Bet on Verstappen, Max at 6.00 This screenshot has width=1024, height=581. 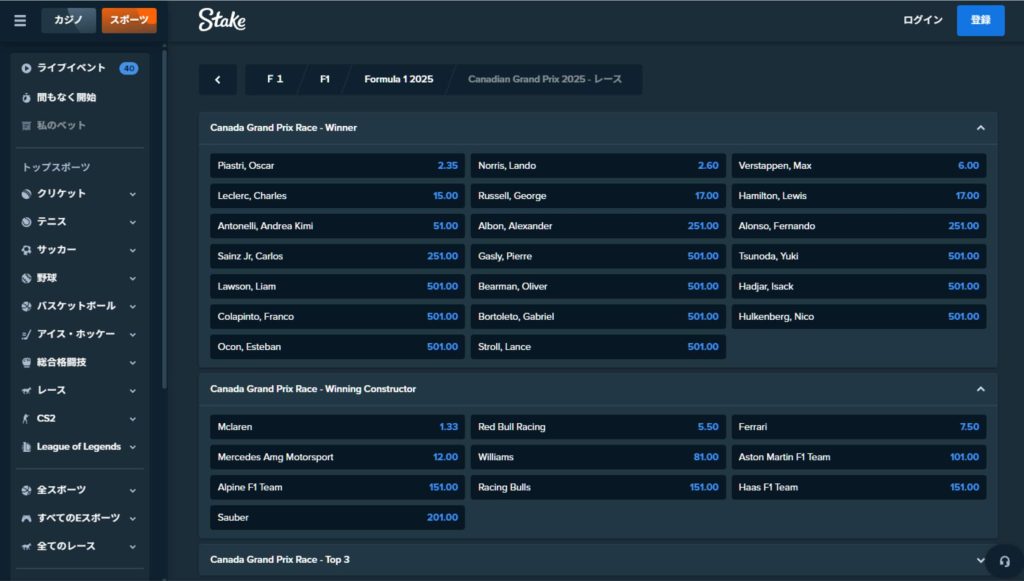click(859, 166)
